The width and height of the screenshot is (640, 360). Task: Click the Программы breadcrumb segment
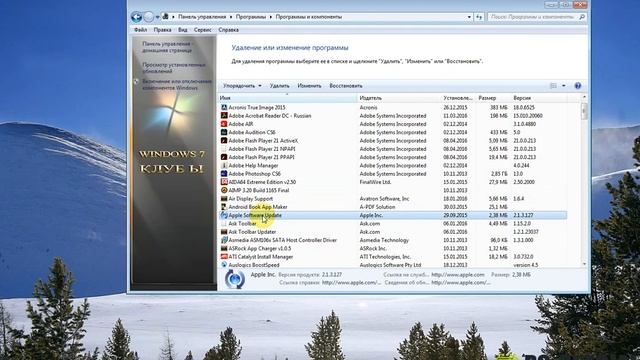coord(251,17)
